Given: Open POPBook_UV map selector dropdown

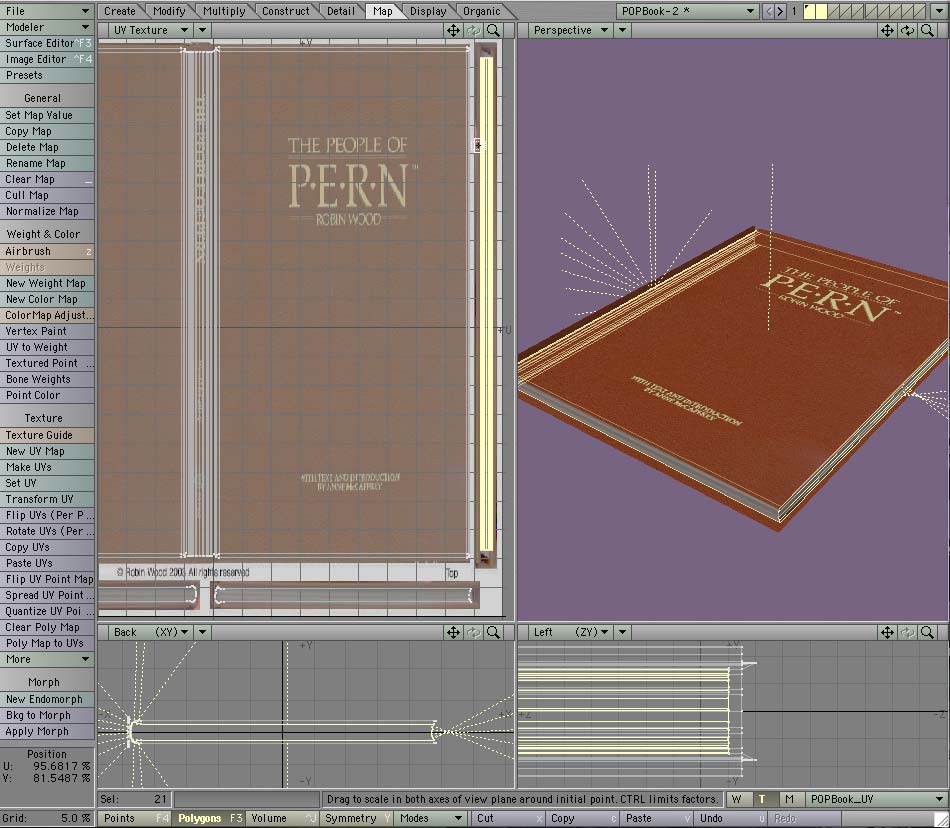Looking at the screenshot, I should [x=876, y=799].
